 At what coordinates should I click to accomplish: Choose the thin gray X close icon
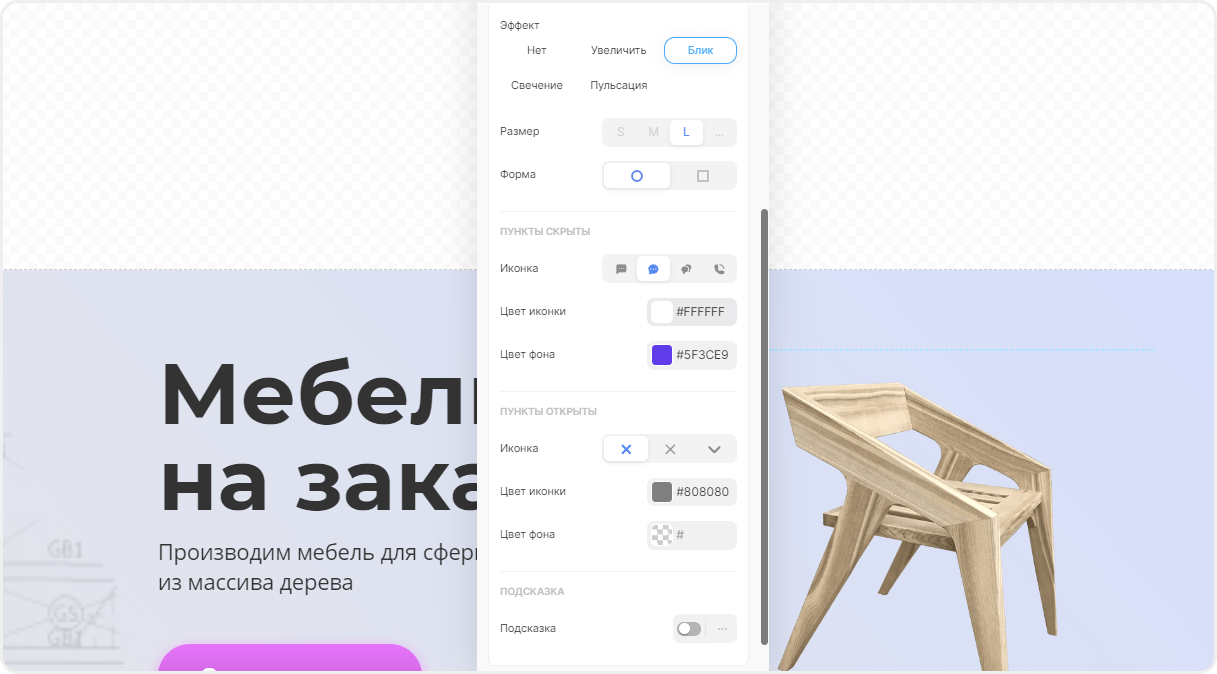(670, 449)
